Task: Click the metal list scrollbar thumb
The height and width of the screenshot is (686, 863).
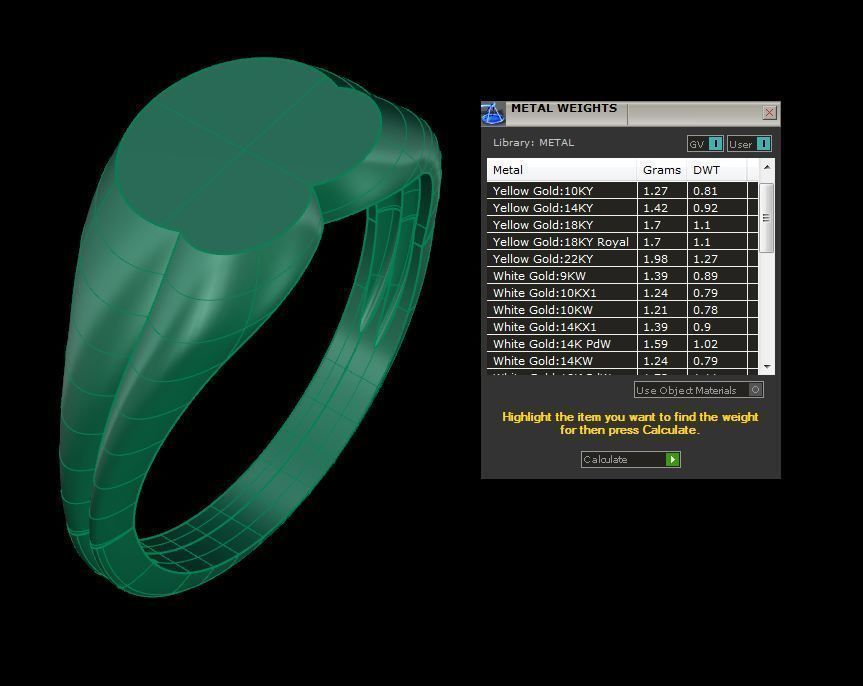Action: pos(766,218)
